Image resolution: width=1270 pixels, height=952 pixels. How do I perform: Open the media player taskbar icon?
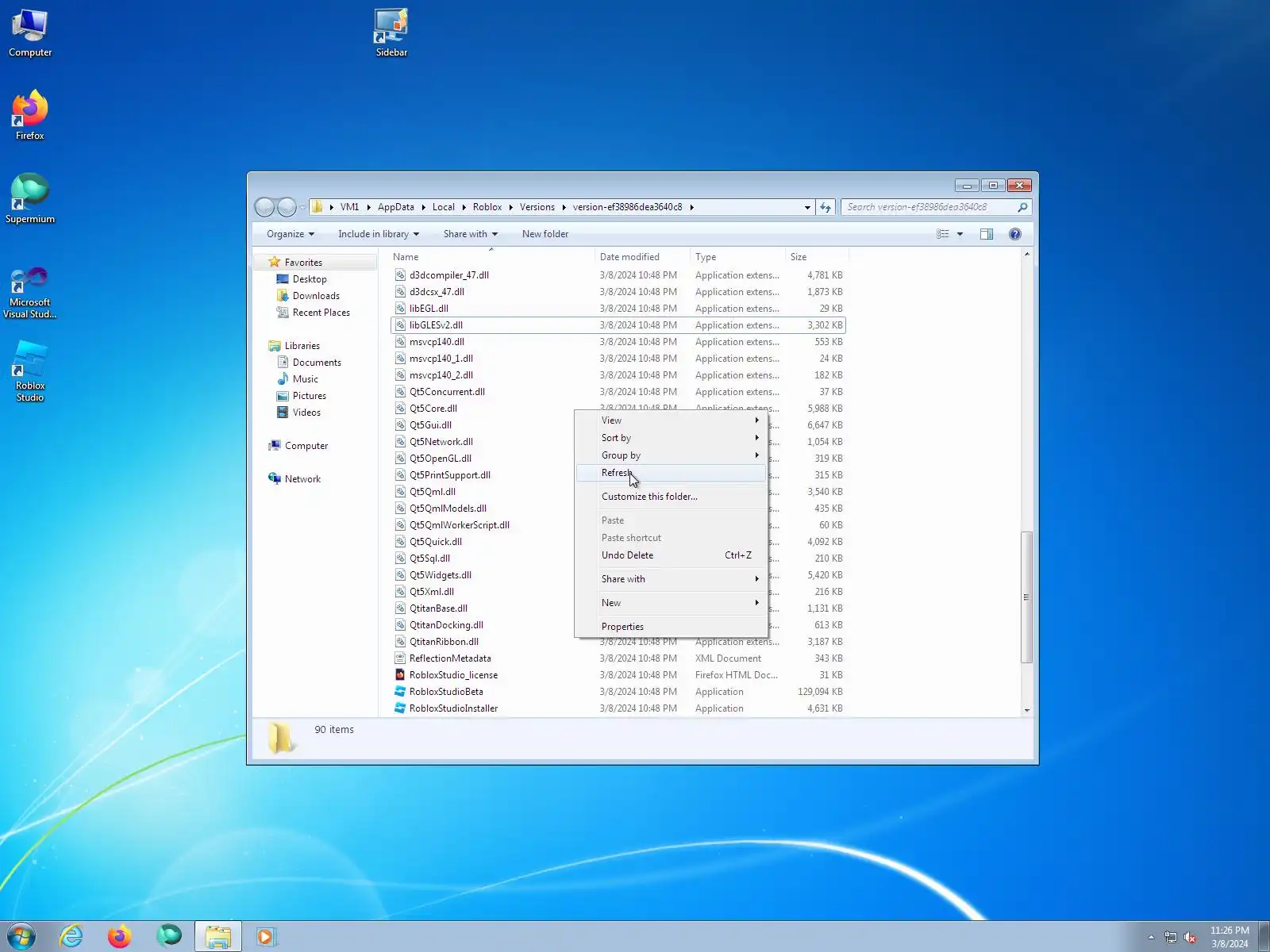265,936
